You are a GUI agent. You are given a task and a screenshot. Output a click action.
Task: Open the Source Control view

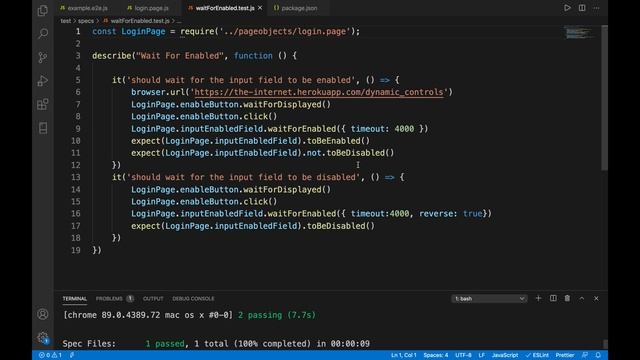[42, 57]
